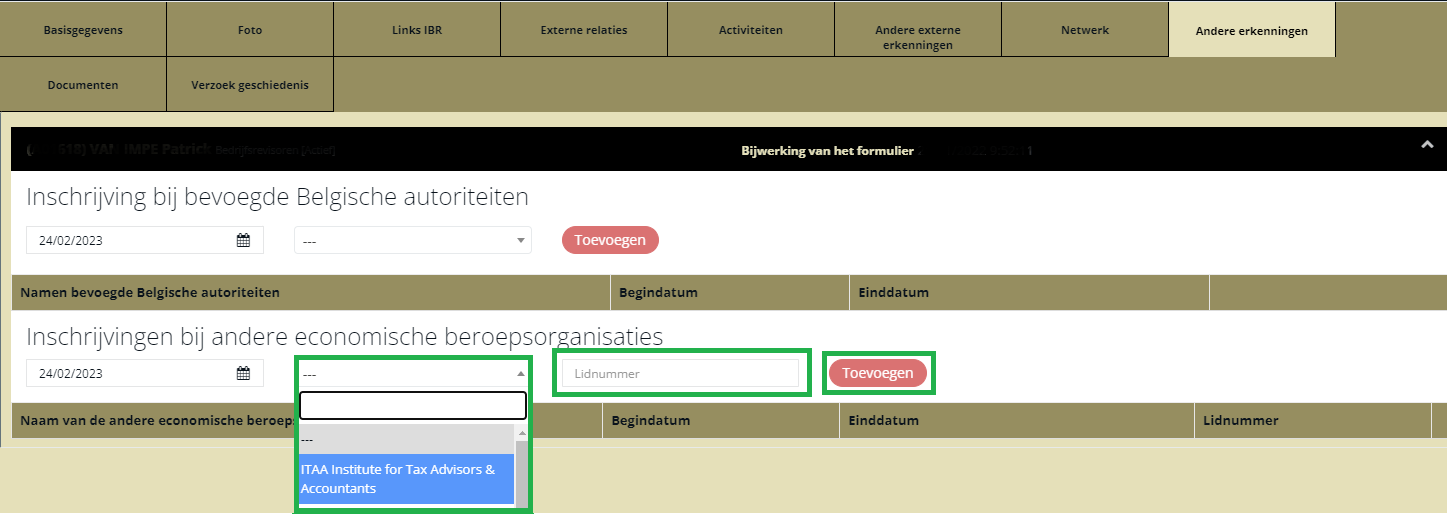Open calendar picker for Belgische autoriteiten date

(243, 240)
